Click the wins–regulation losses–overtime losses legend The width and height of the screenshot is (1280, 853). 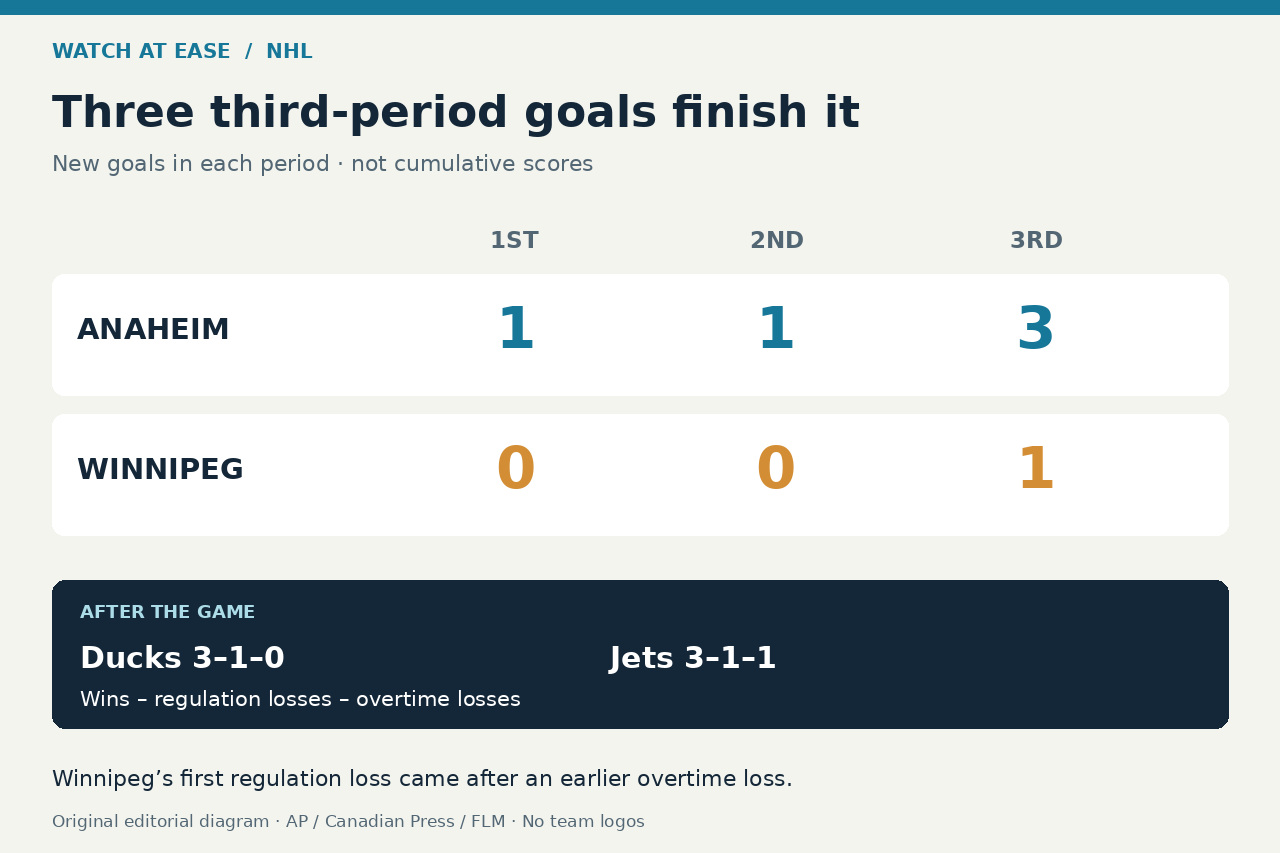[300, 699]
